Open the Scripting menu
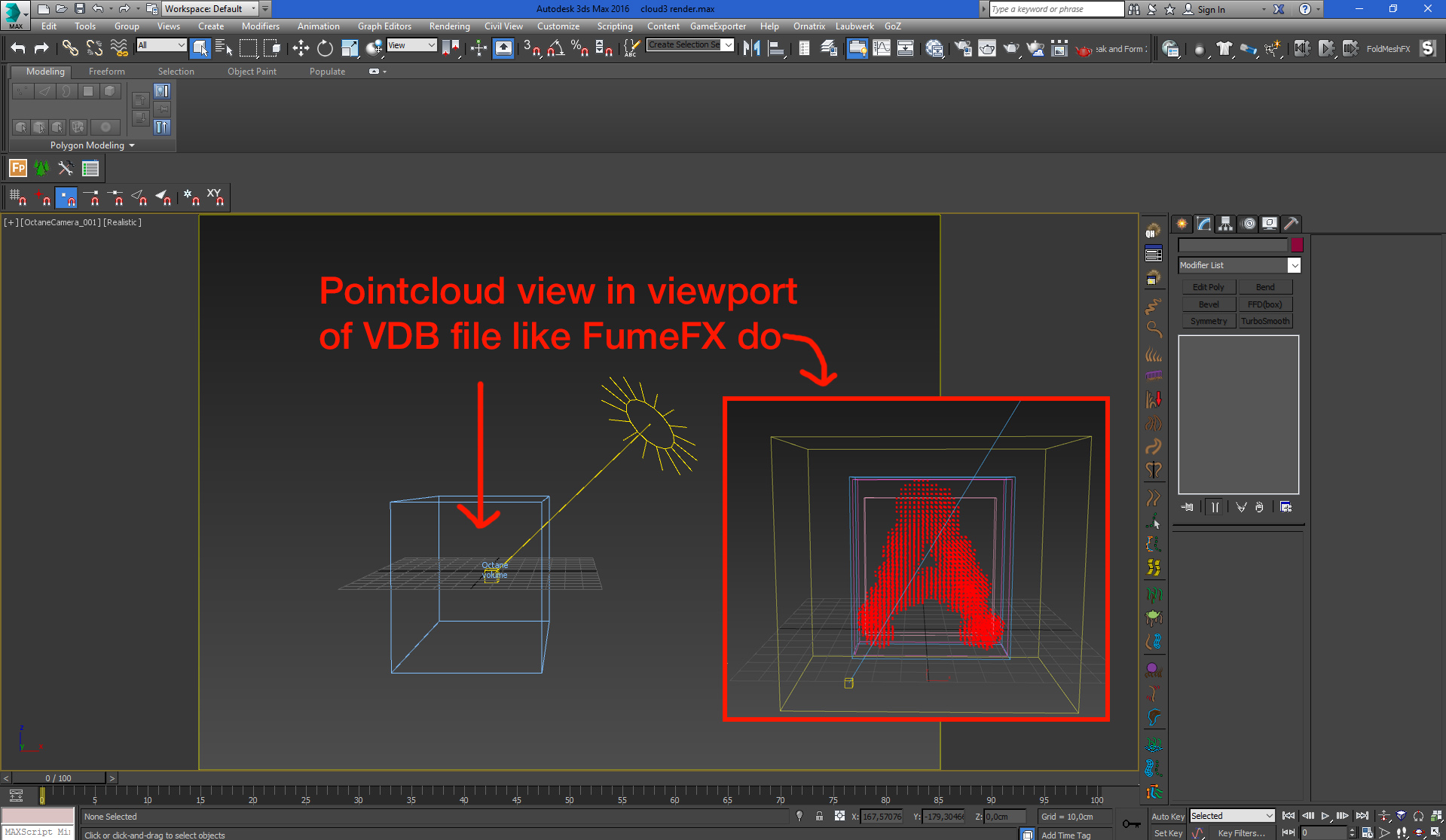The height and width of the screenshot is (840, 1446). [615, 26]
